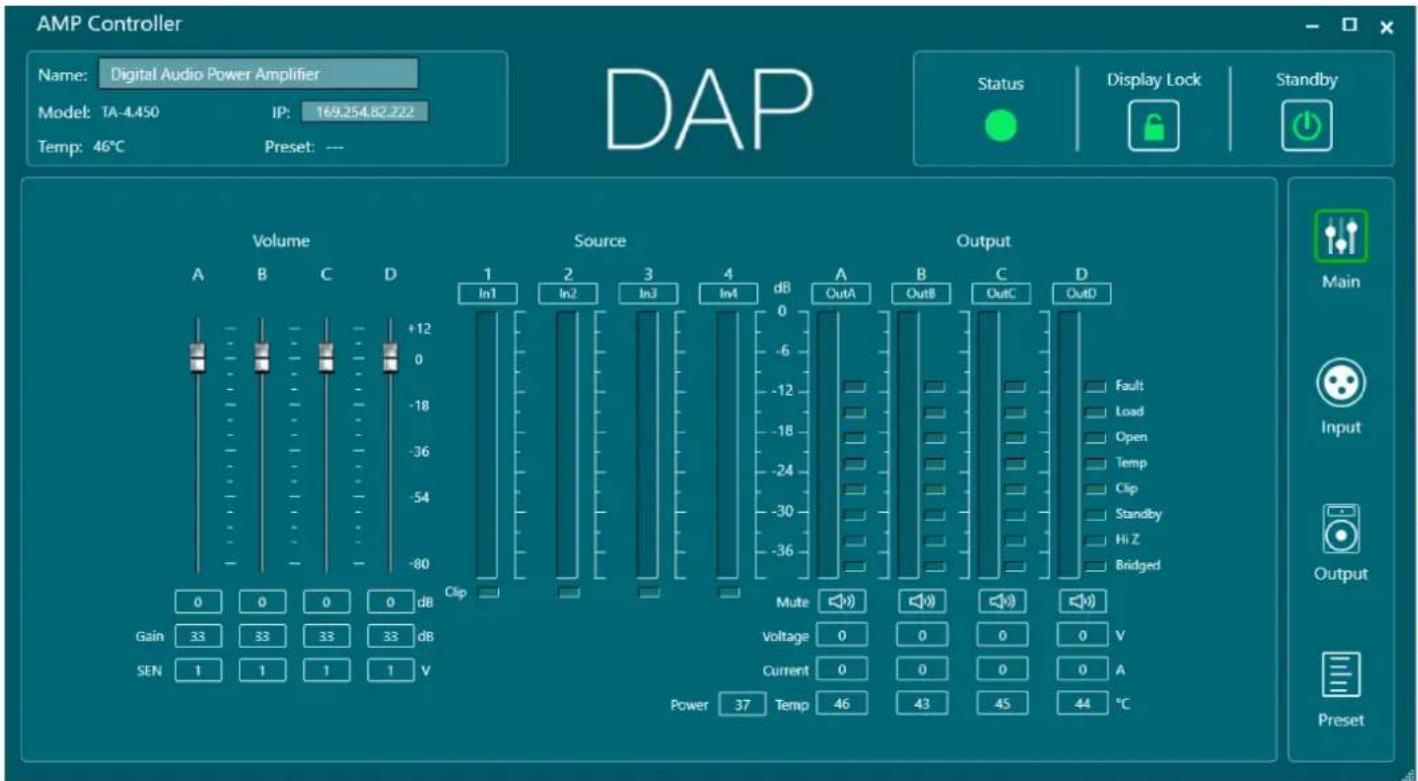Mute output channel A

tap(843, 601)
